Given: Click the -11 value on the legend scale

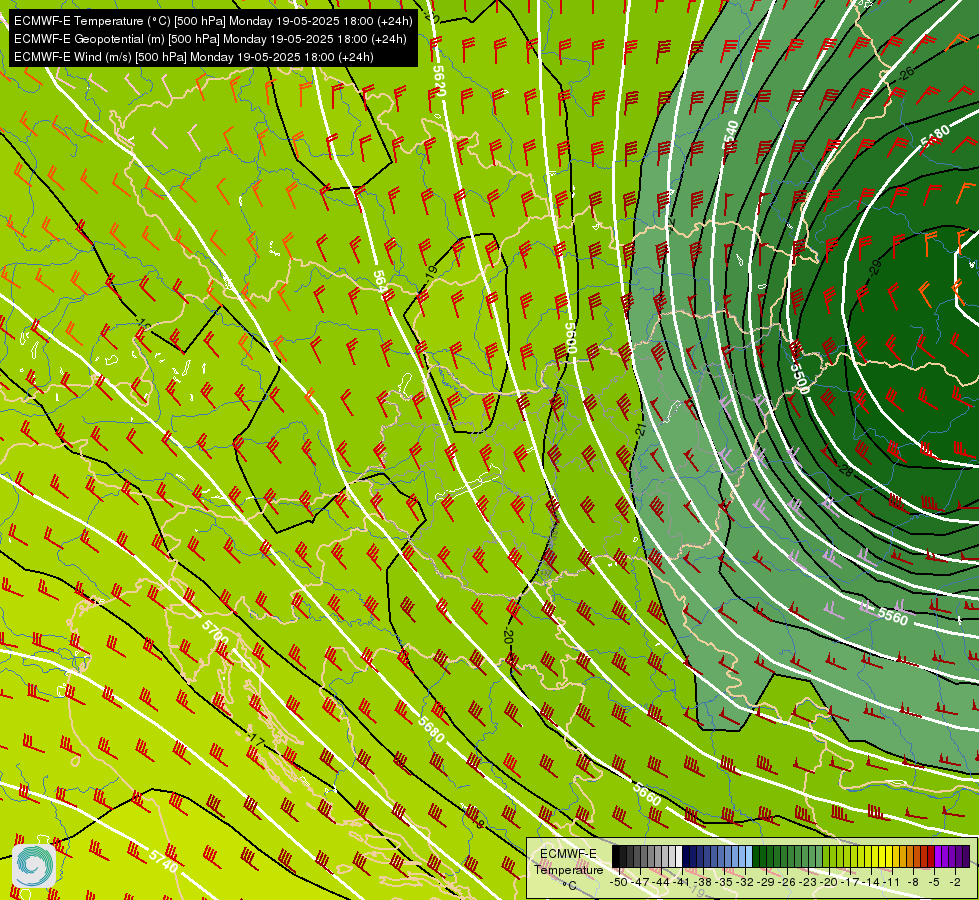Looking at the screenshot, I should pyautogui.click(x=891, y=882).
